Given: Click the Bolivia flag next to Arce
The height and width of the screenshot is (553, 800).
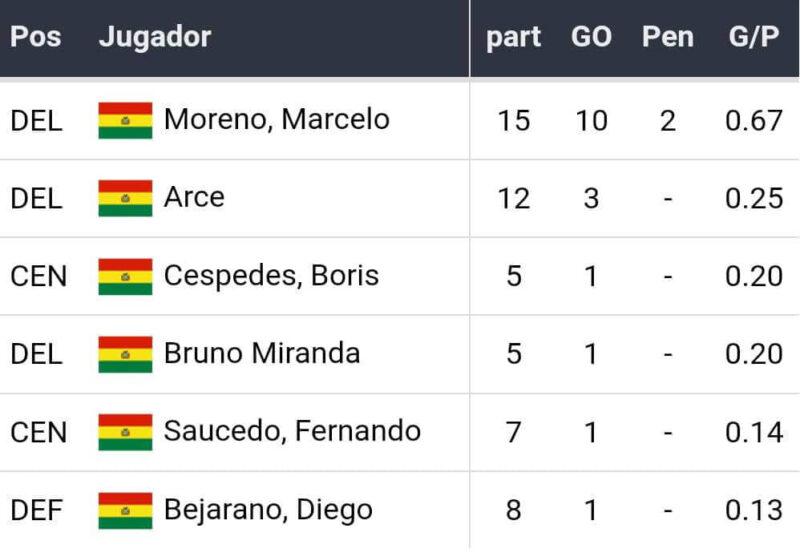Looking at the screenshot, I should click(125, 198).
